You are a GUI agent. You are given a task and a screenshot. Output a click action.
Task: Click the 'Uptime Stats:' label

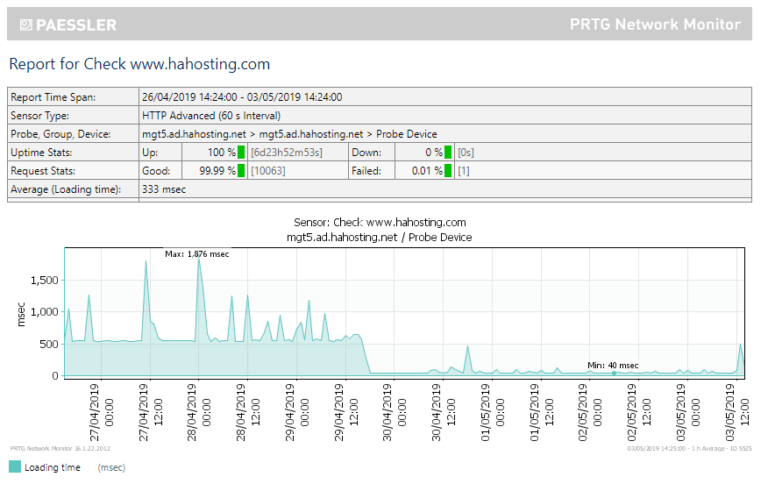[41, 152]
